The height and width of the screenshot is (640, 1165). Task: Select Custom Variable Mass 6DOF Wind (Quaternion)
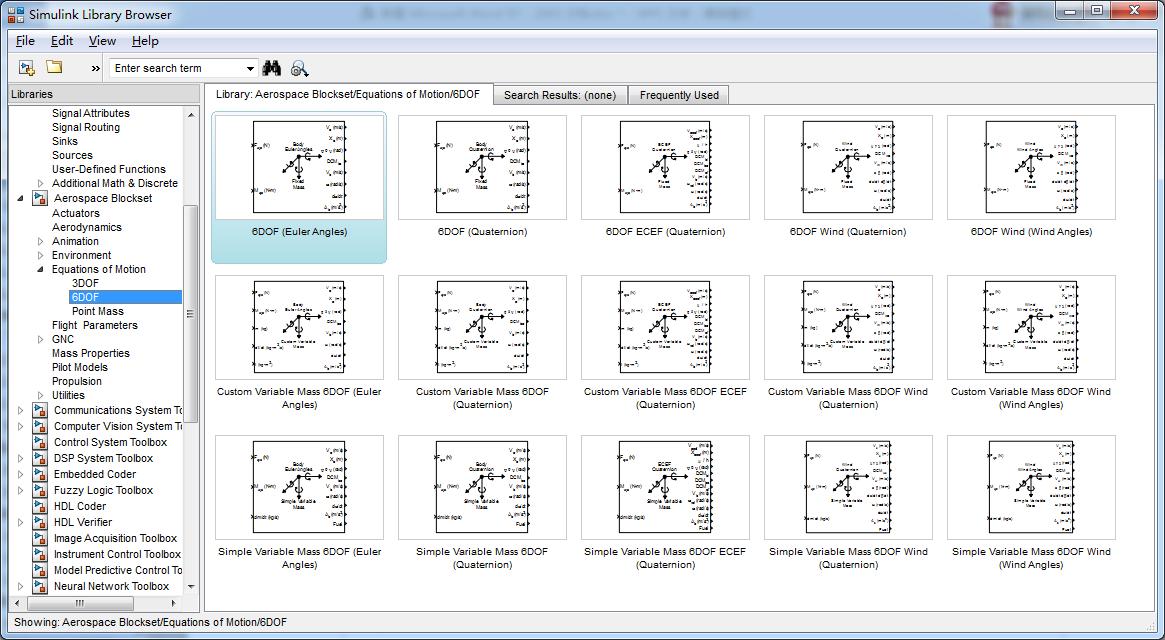(848, 343)
